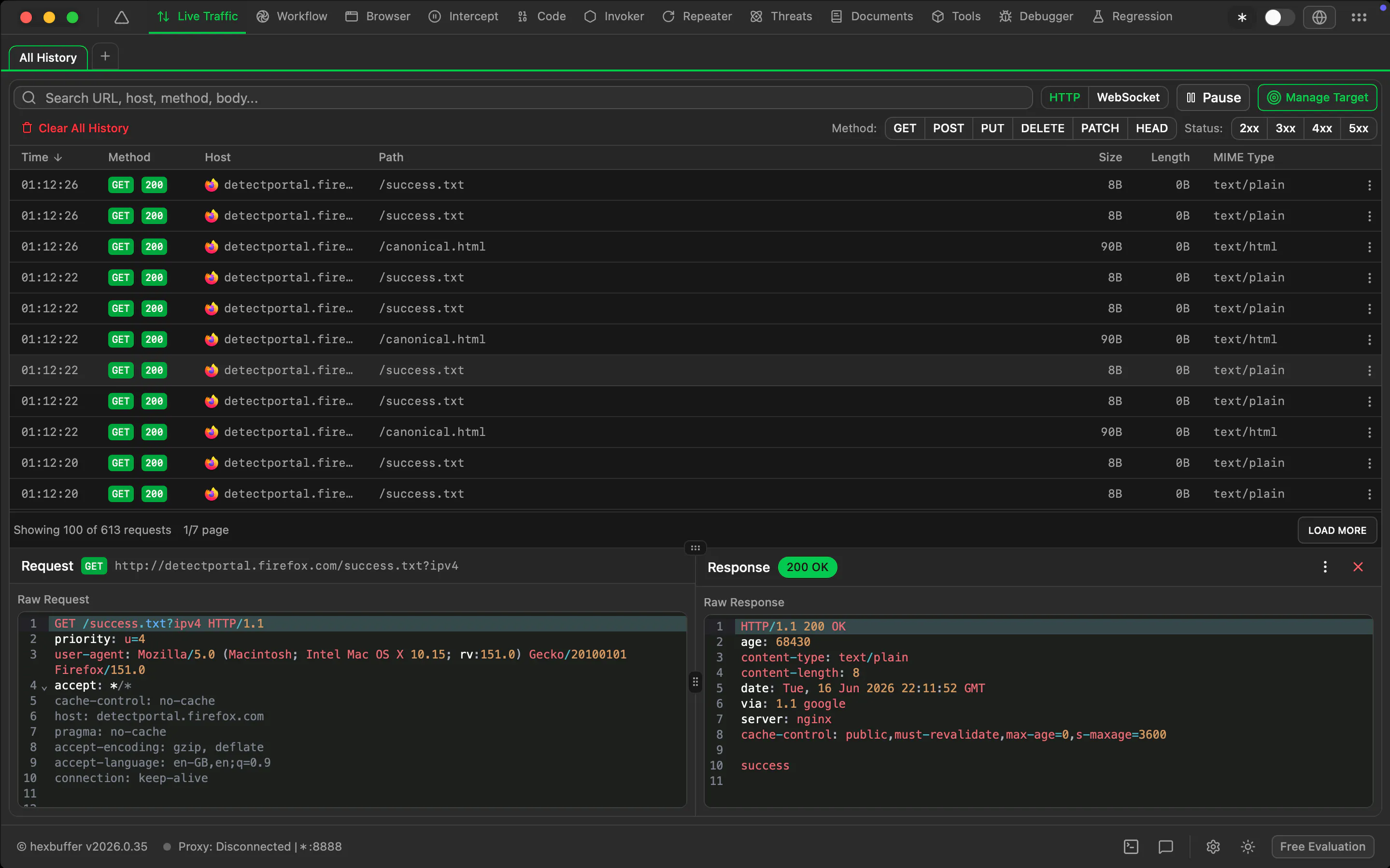
Task: Toggle the light theme sun icon
Action: pos(1247,847)
